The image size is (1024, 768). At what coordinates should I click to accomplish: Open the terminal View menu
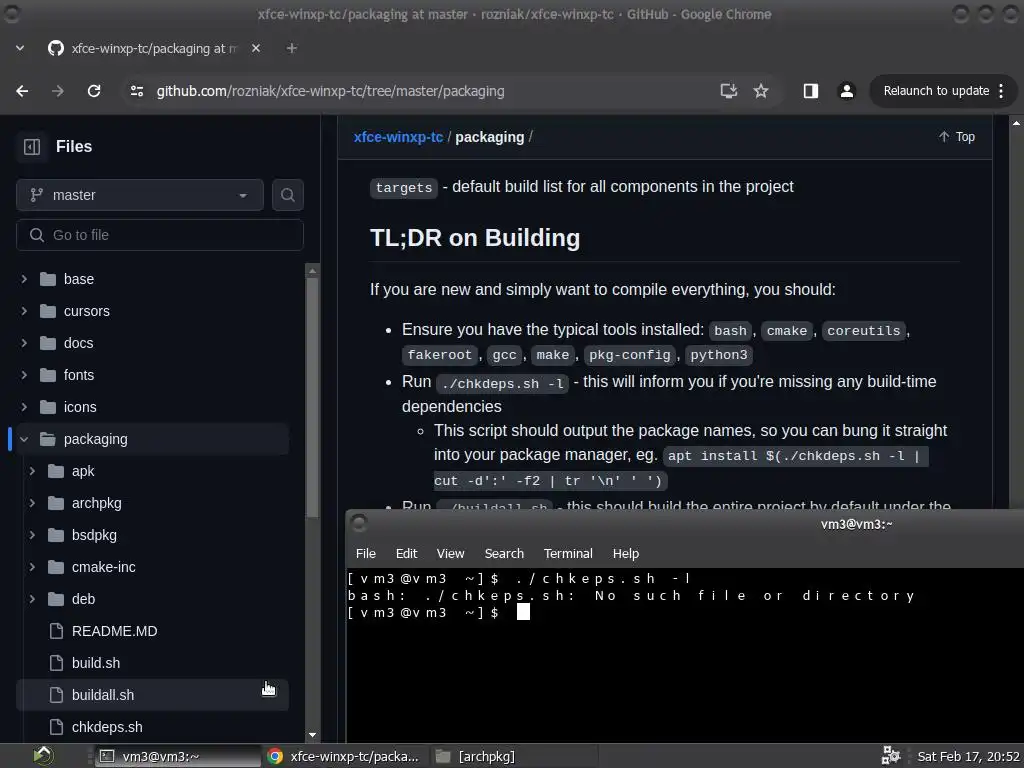click(451, 554)
